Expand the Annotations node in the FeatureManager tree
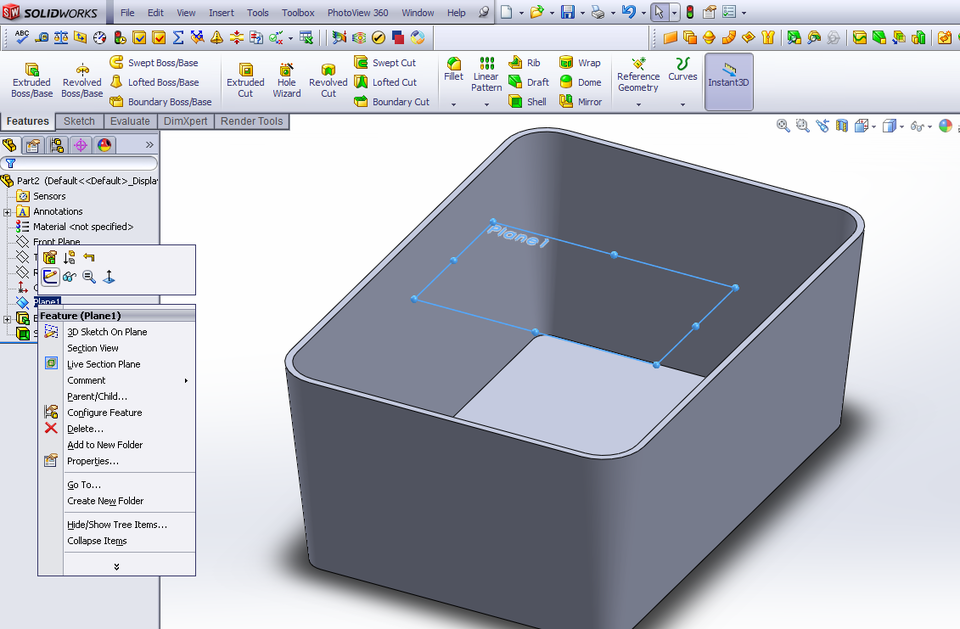 click(x=5, y=211)
